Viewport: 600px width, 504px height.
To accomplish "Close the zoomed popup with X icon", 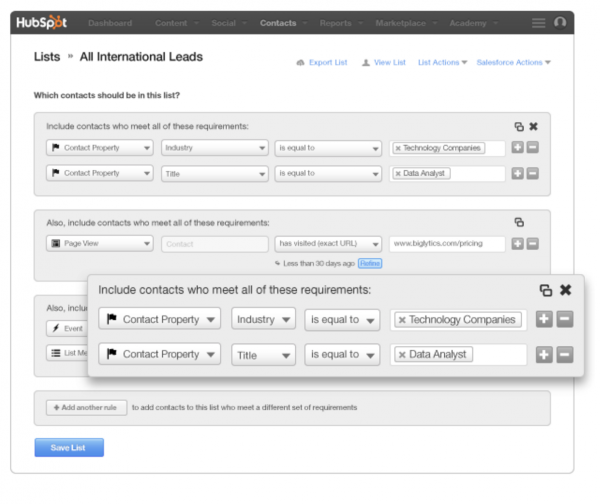I will point(566,290).
